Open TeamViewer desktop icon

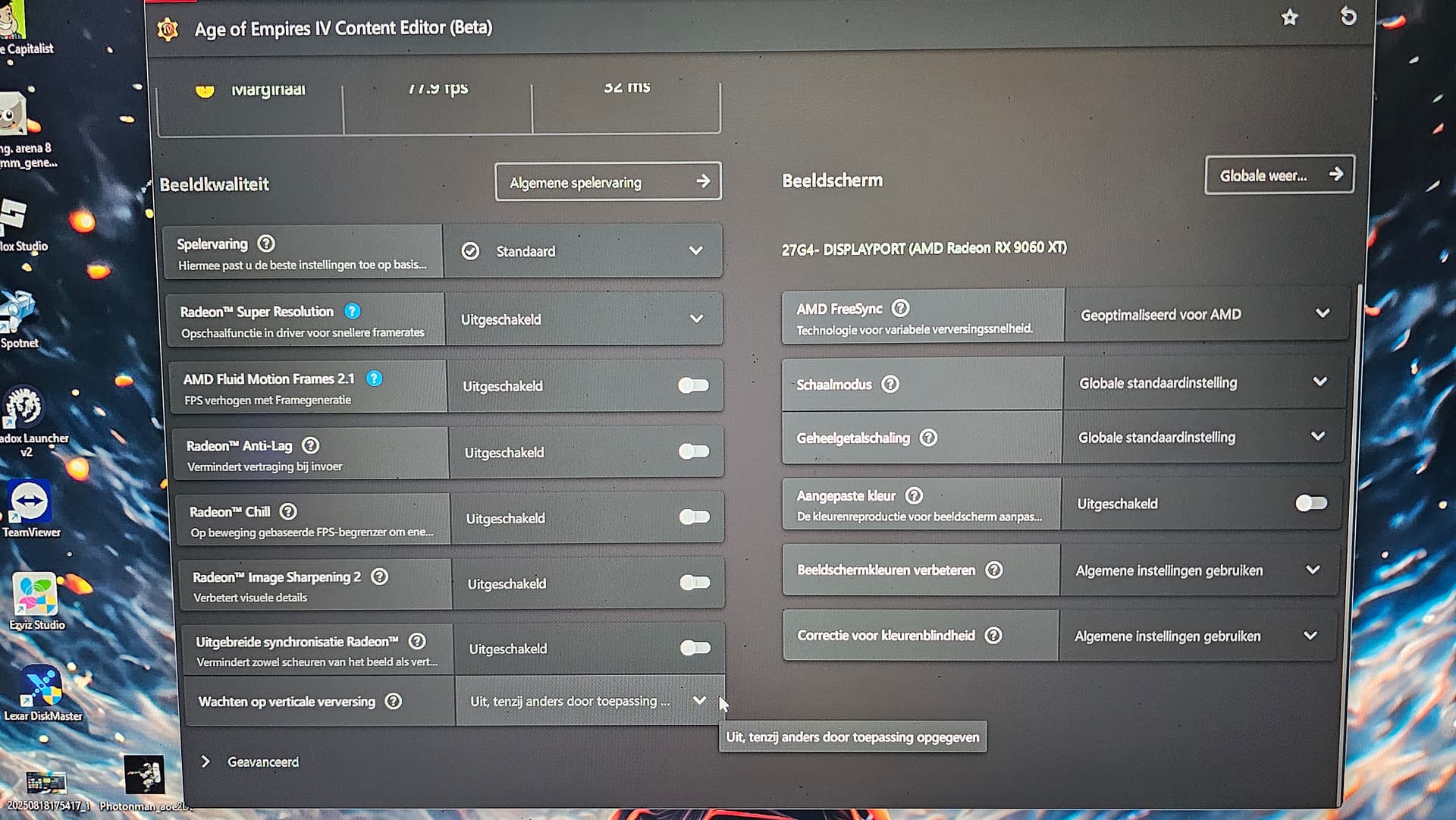(30, 508)
